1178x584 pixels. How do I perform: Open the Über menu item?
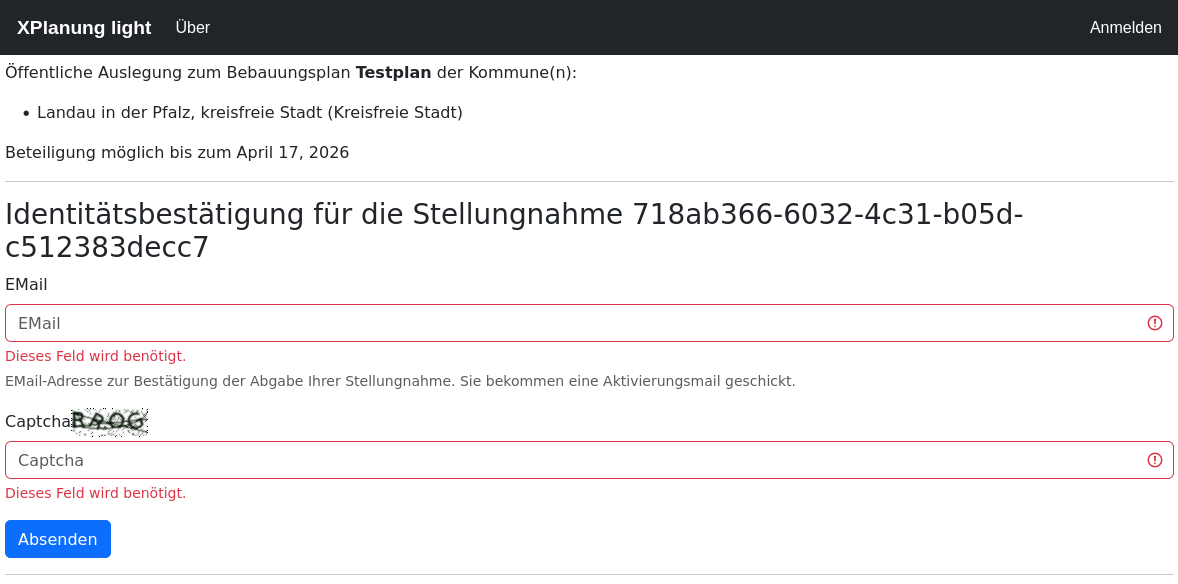pos(192,27)
